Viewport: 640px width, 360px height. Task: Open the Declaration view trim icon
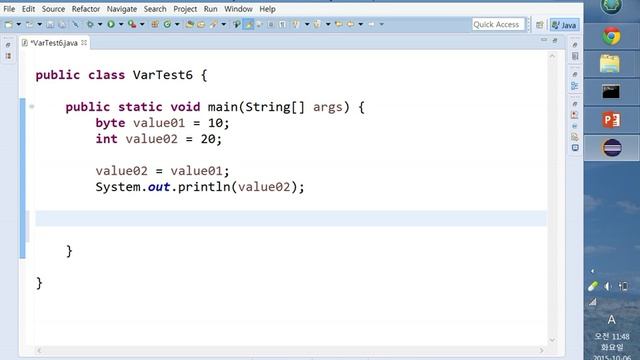pyautogui.click(x=575, y=137)
